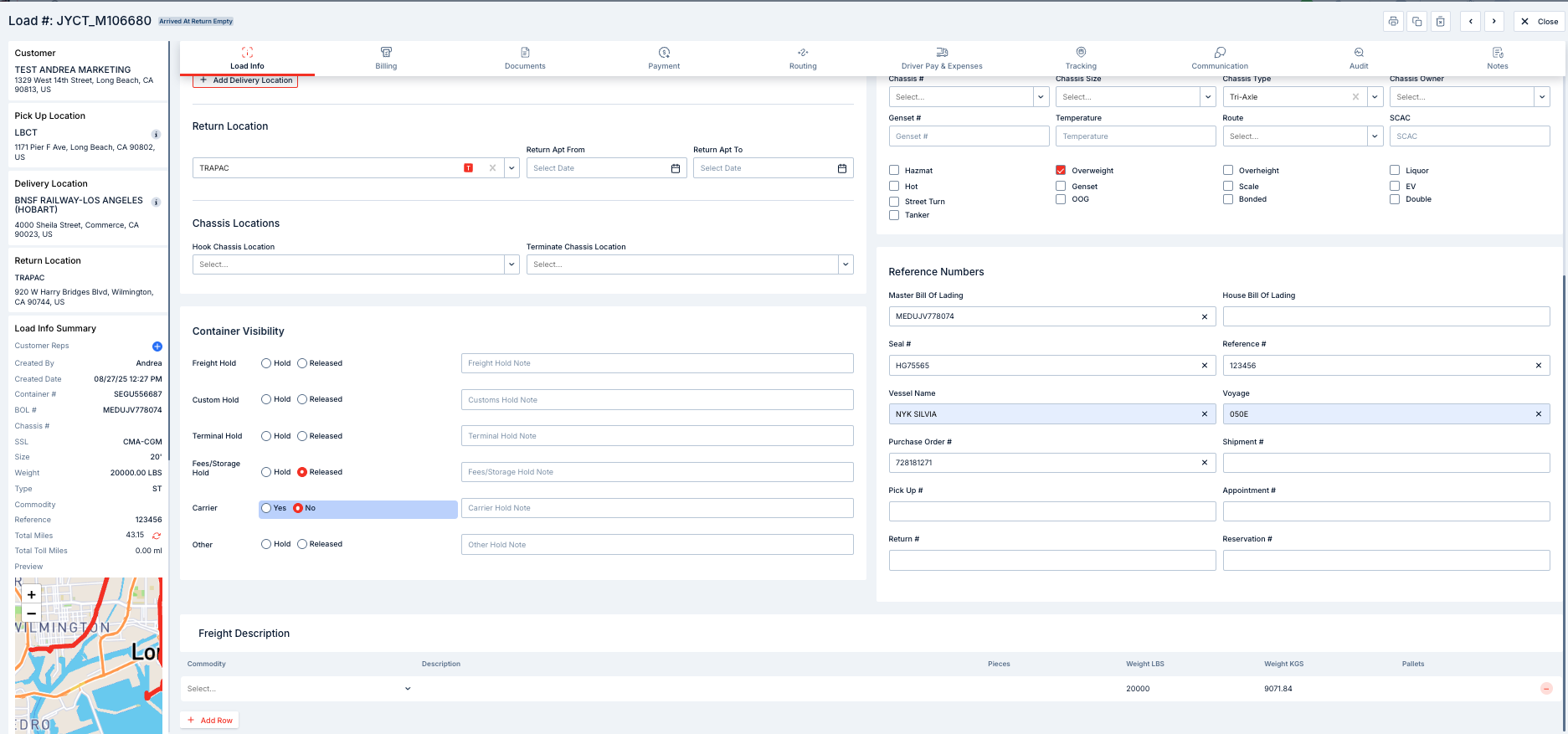Remove the freight description row

point(1545,689)
